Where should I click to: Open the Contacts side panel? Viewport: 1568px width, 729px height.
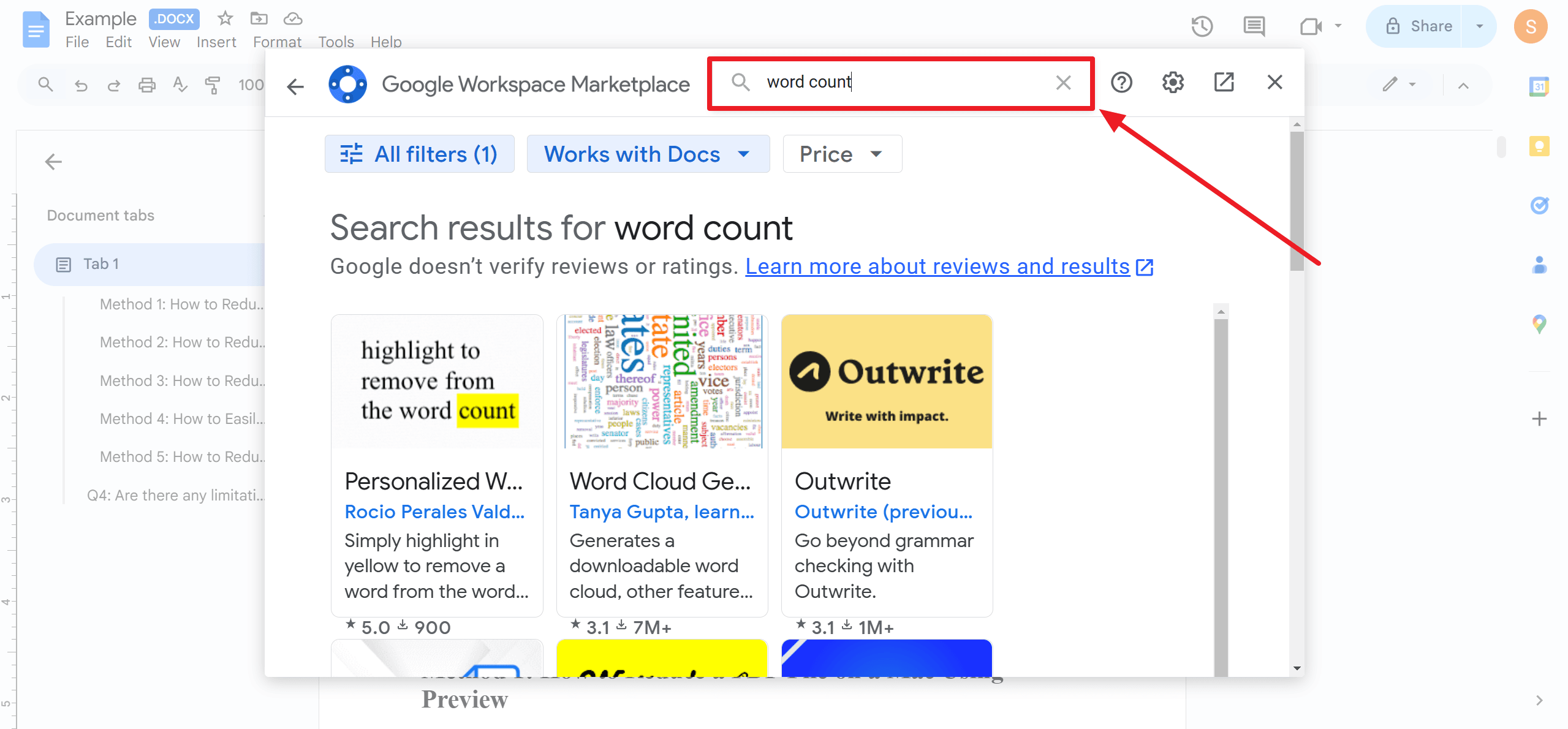[1539, 264]
